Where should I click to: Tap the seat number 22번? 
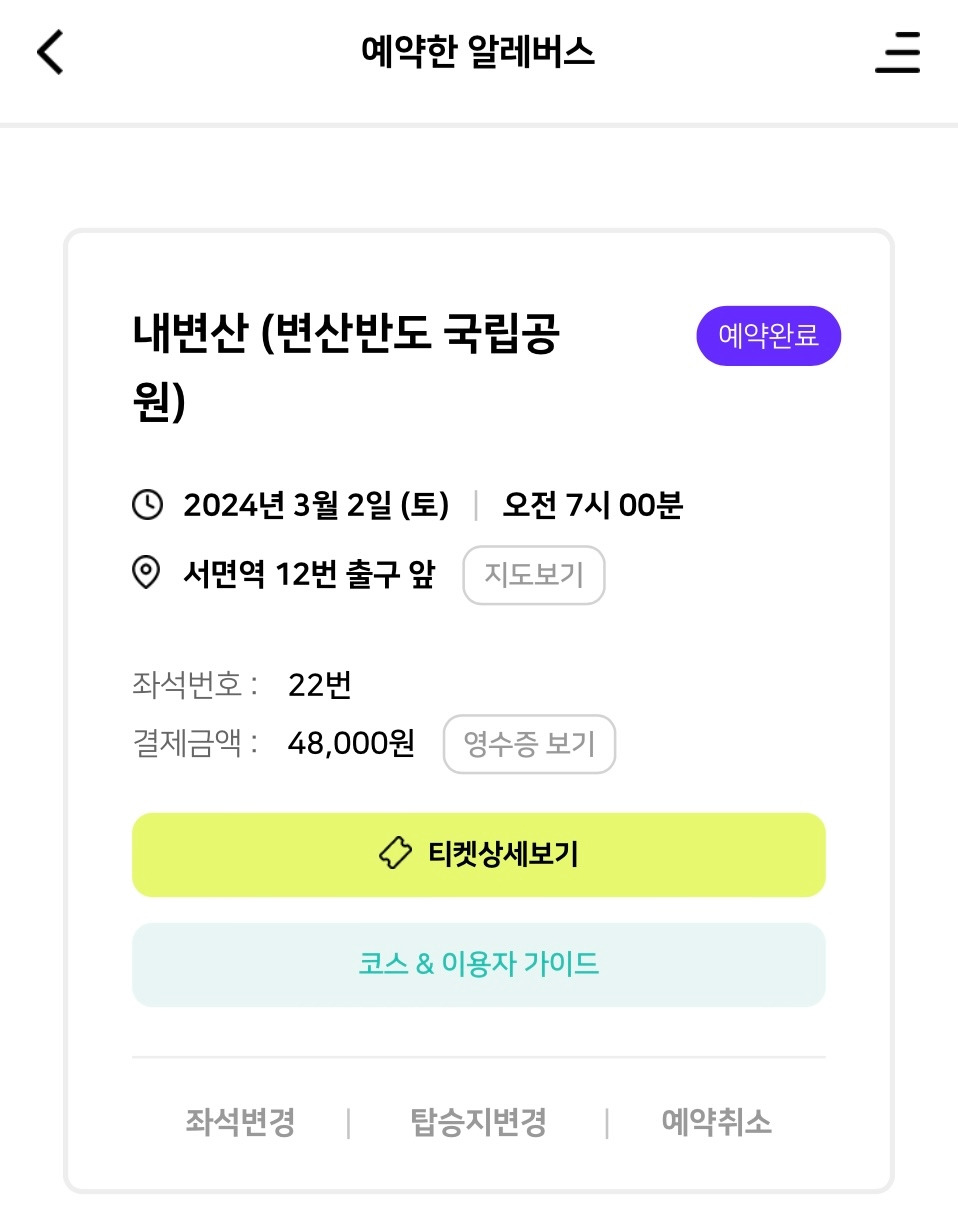[320, 686]
